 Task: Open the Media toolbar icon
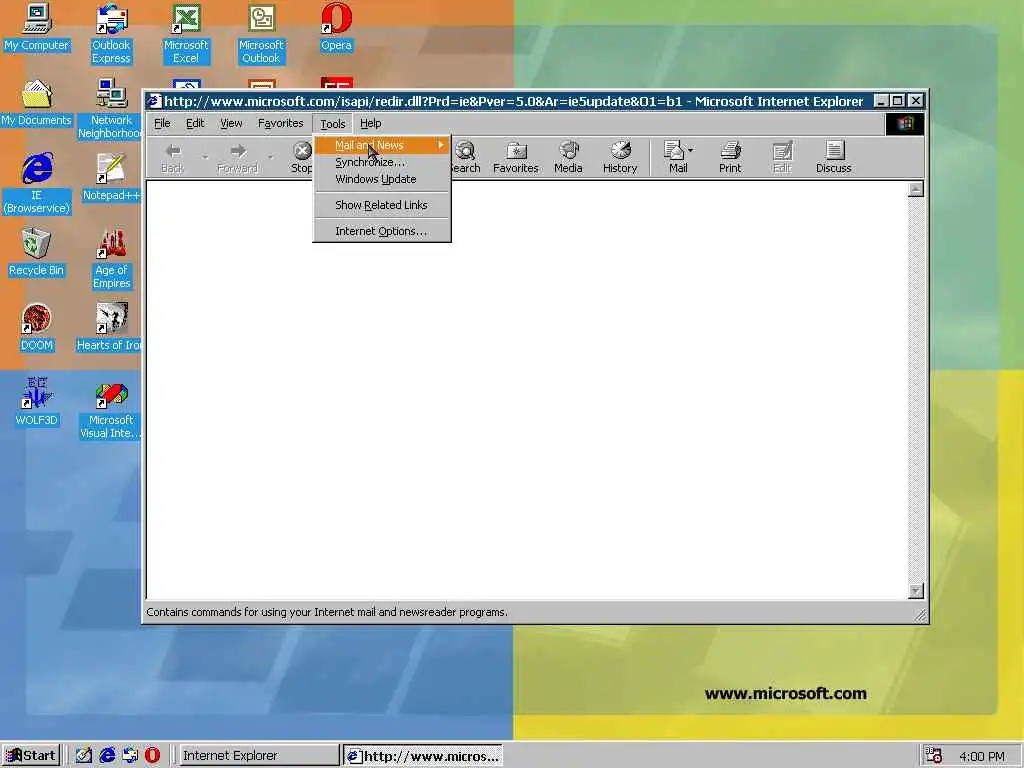568,157
